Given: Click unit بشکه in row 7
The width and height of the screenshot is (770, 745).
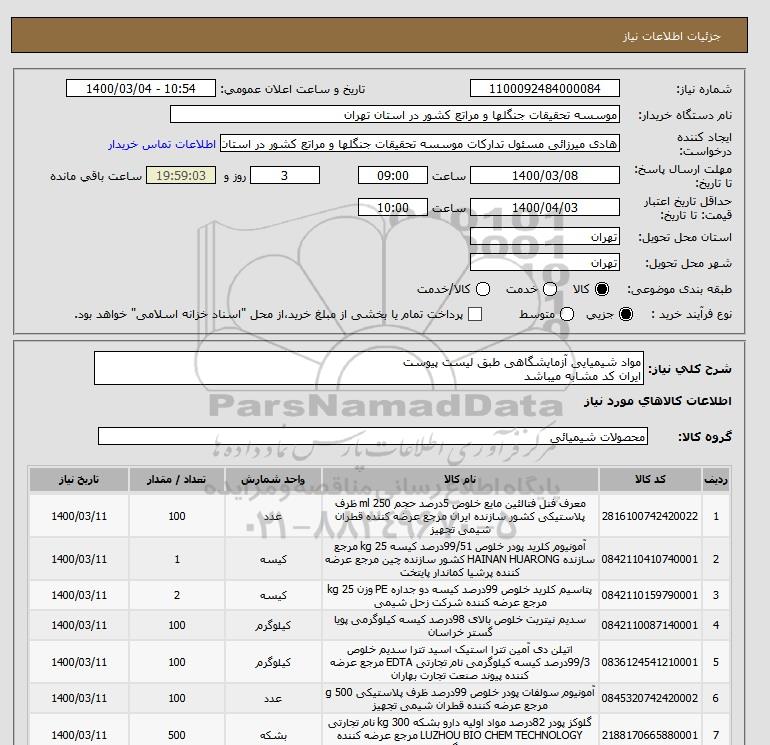Looking at the screenshot, I should click(273, 735).
